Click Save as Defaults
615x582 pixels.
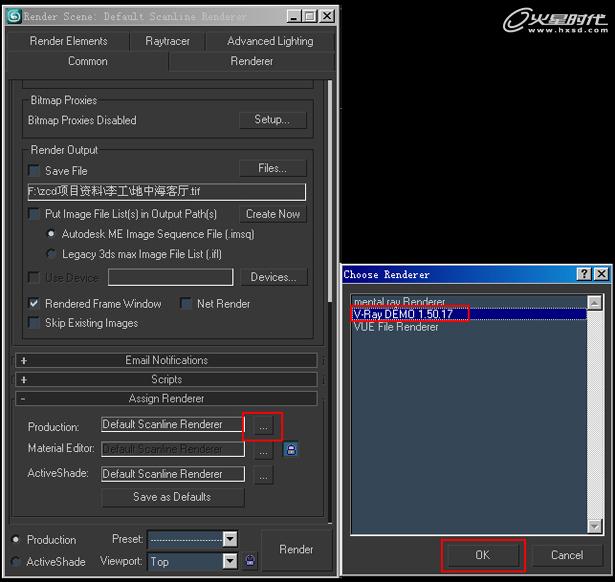(173, 497)
